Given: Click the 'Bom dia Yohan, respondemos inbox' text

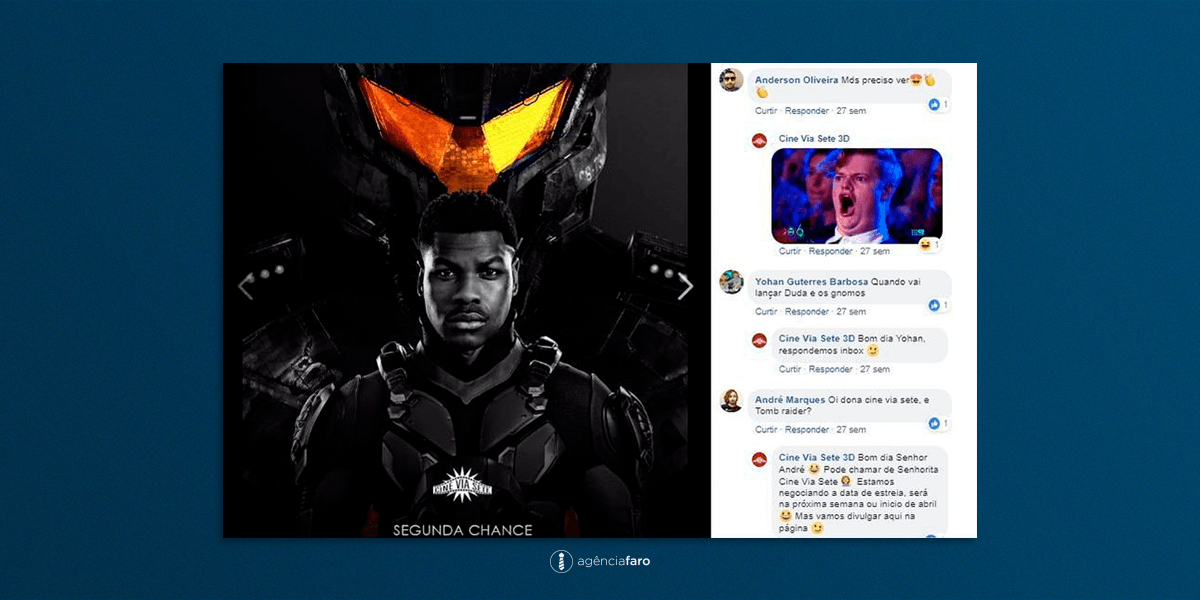Looking at the screenshot, I should pos(852,345).
